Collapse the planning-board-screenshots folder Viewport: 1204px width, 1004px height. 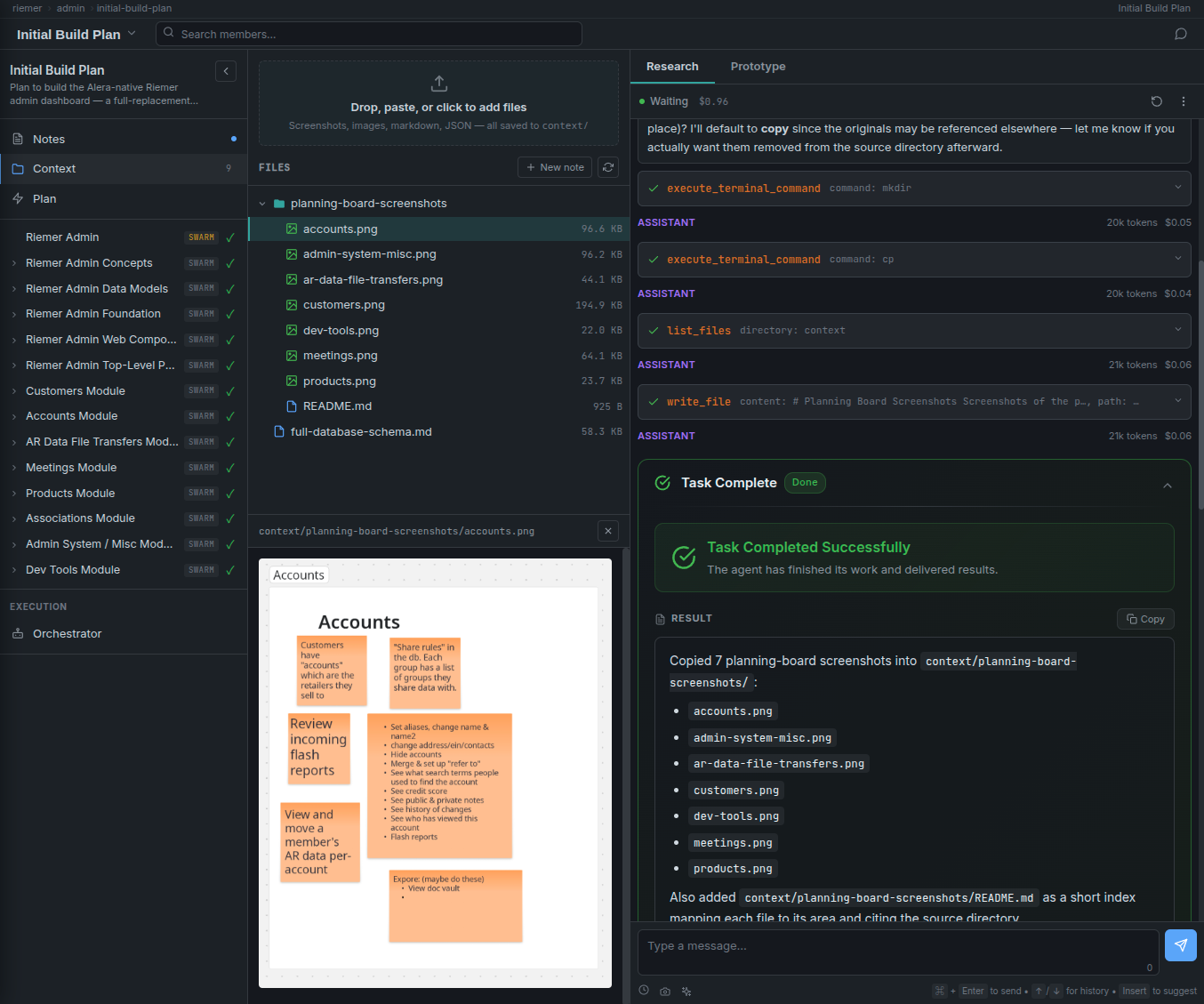[262, 204]
